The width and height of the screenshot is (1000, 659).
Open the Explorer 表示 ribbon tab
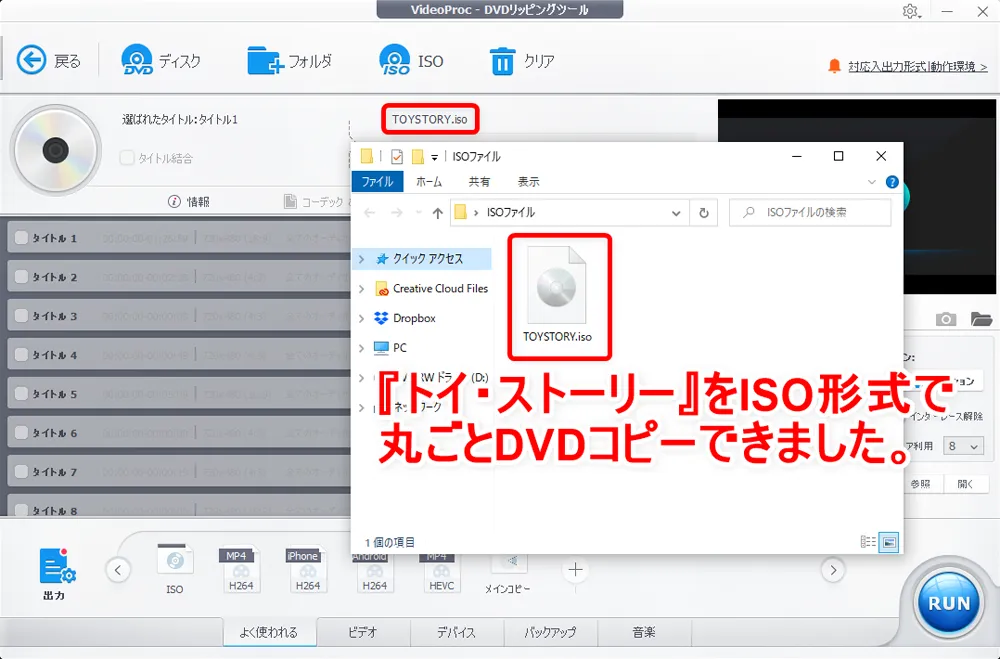(x=528, y=182)
